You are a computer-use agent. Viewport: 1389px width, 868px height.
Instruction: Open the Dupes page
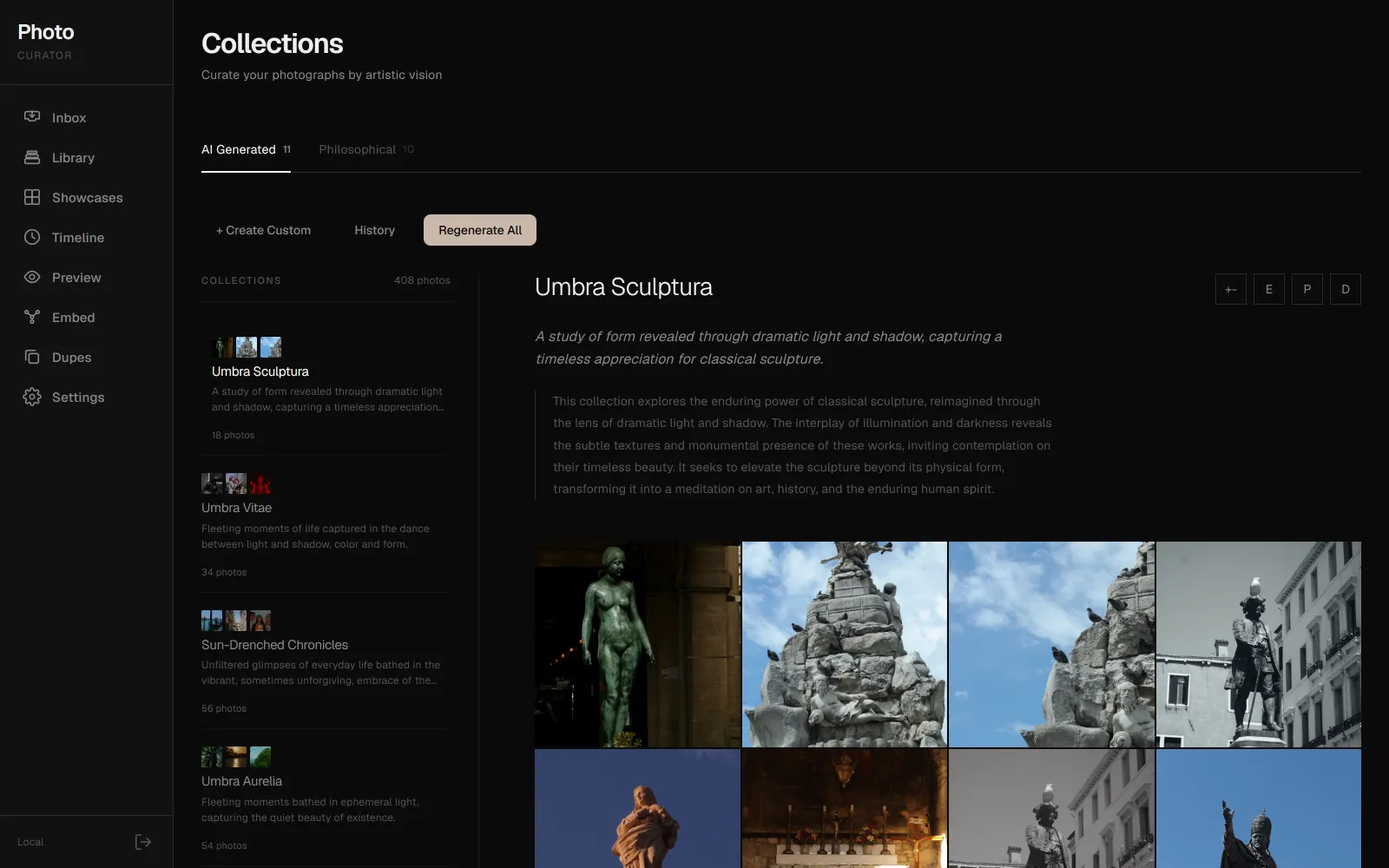click(x=87, y=357)
